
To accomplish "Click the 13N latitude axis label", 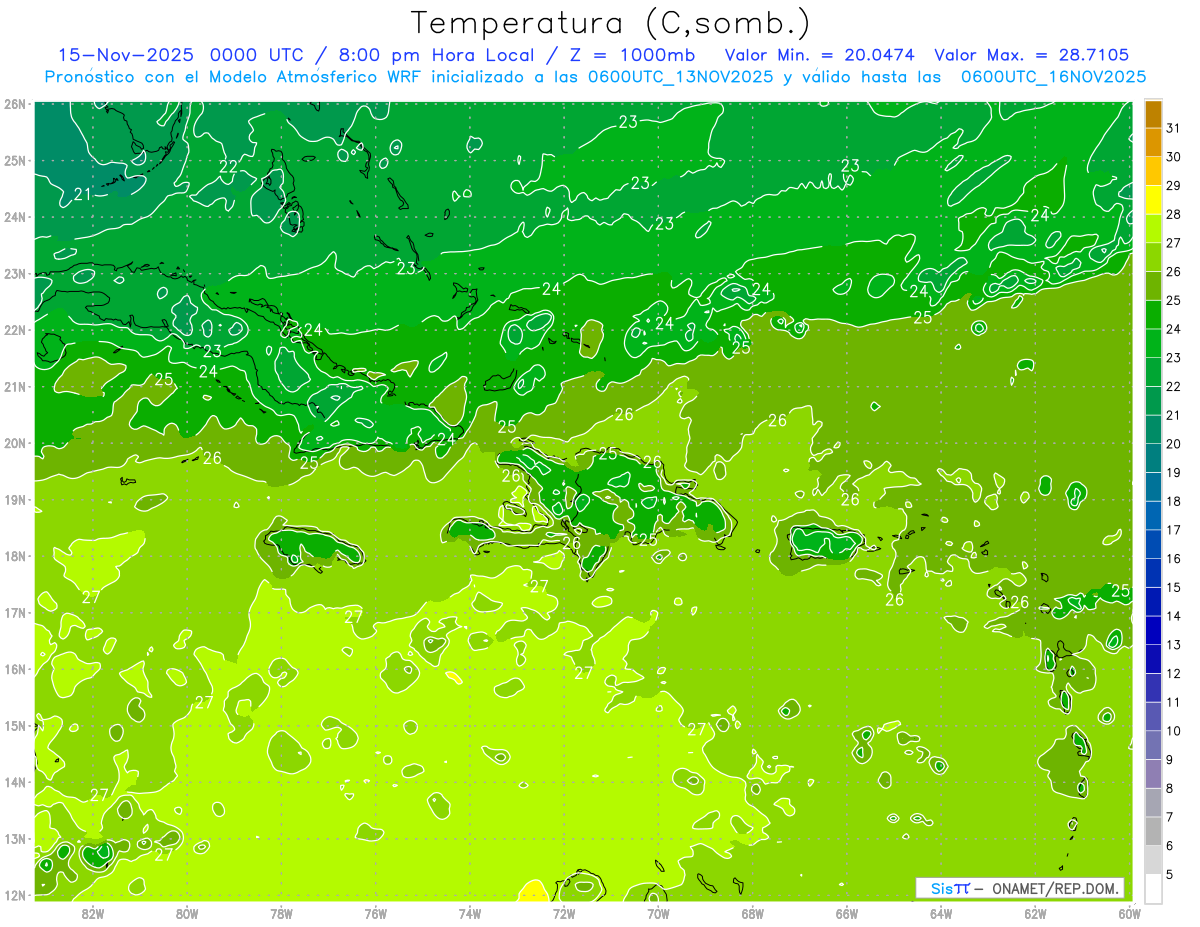I will point(14,838).
